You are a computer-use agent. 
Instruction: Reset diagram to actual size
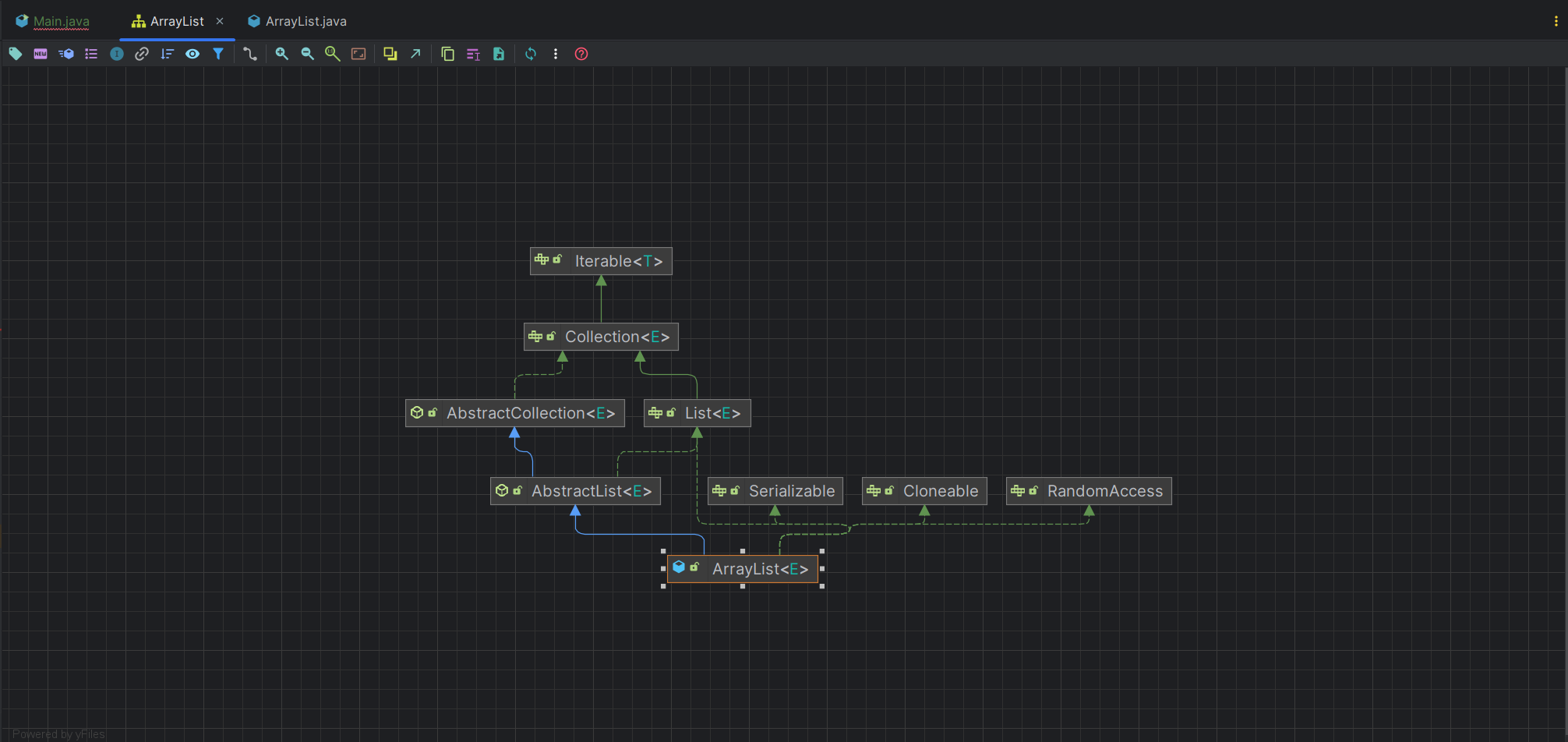pyautogui.click(x=333, y=54)
